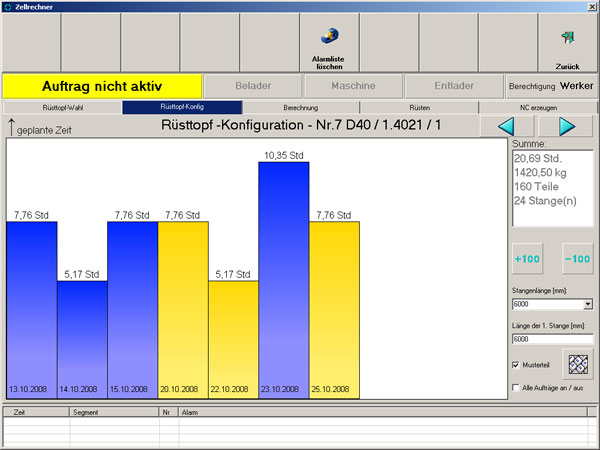Screen dimensions: 600x450
Task: Enable Alle Aufträge an / aus checkbox
Action: 516,388
